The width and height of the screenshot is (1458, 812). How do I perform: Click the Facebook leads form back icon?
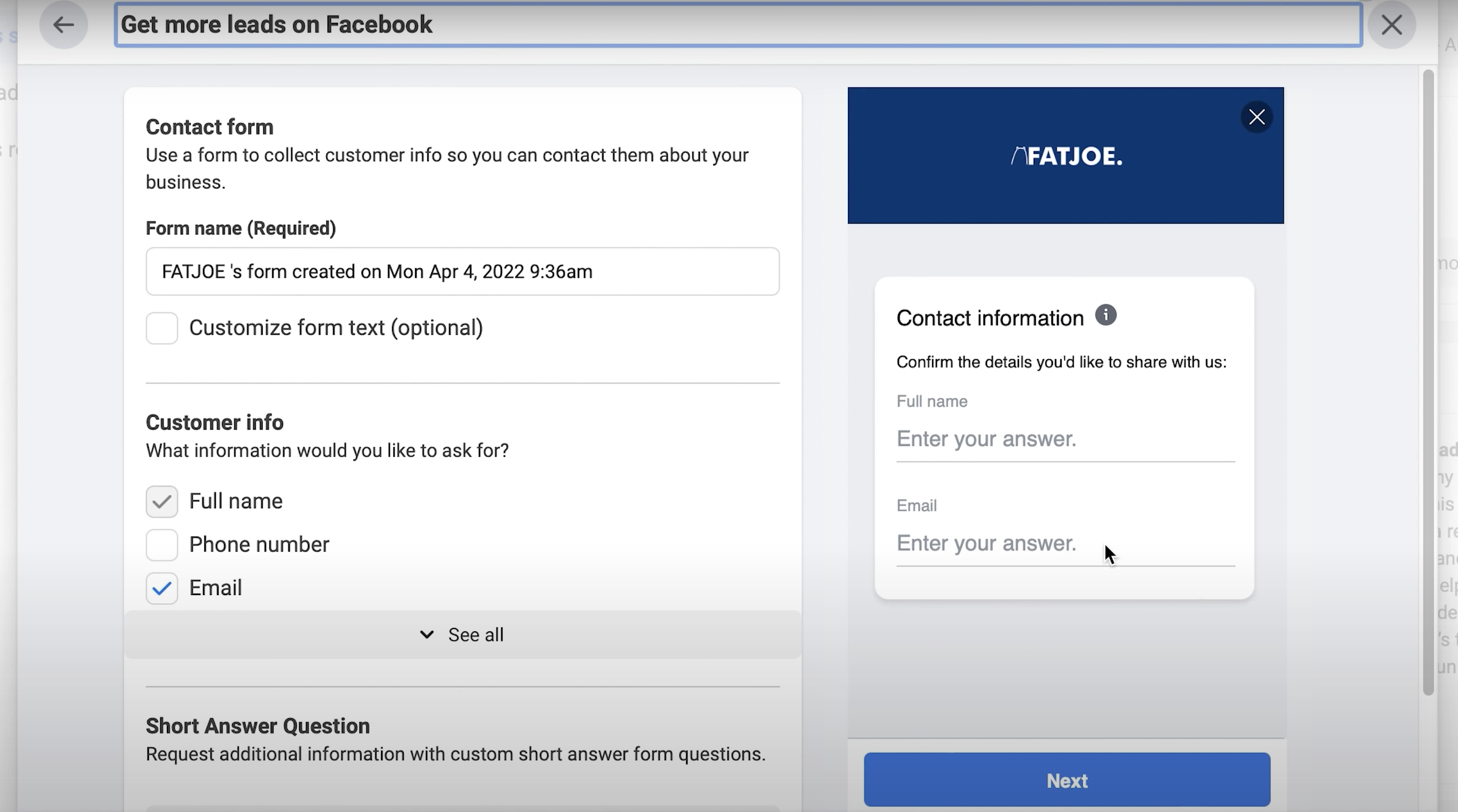[64, 24]
